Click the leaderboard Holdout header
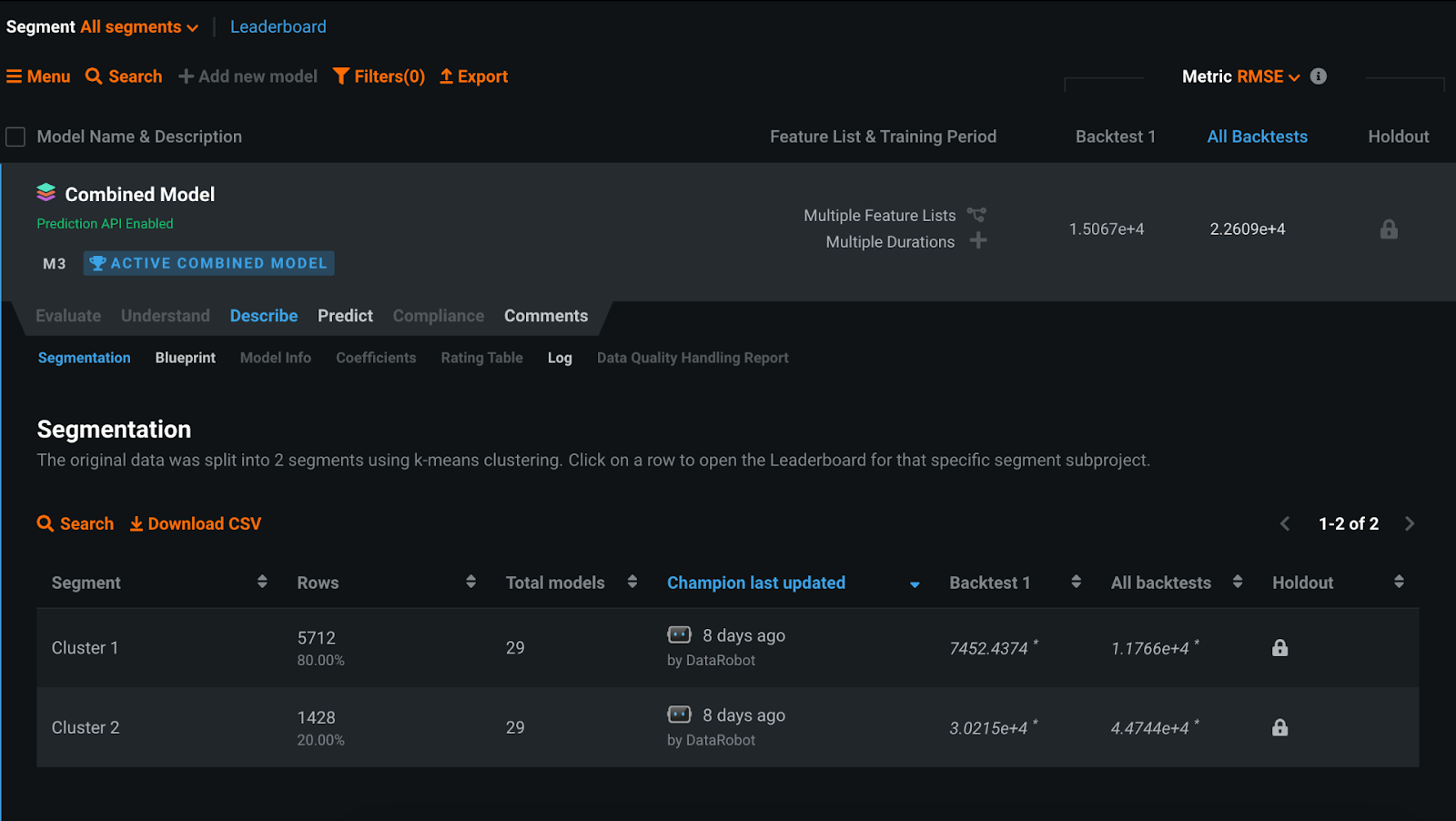Viewport: 1456px width, 821px height. (x=1399, y=137)
